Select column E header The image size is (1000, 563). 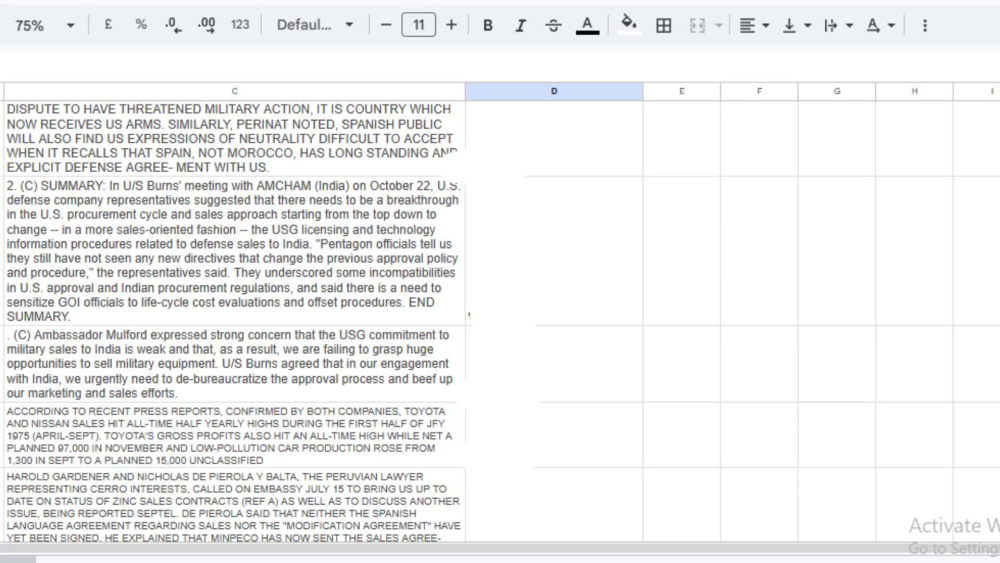682,91
